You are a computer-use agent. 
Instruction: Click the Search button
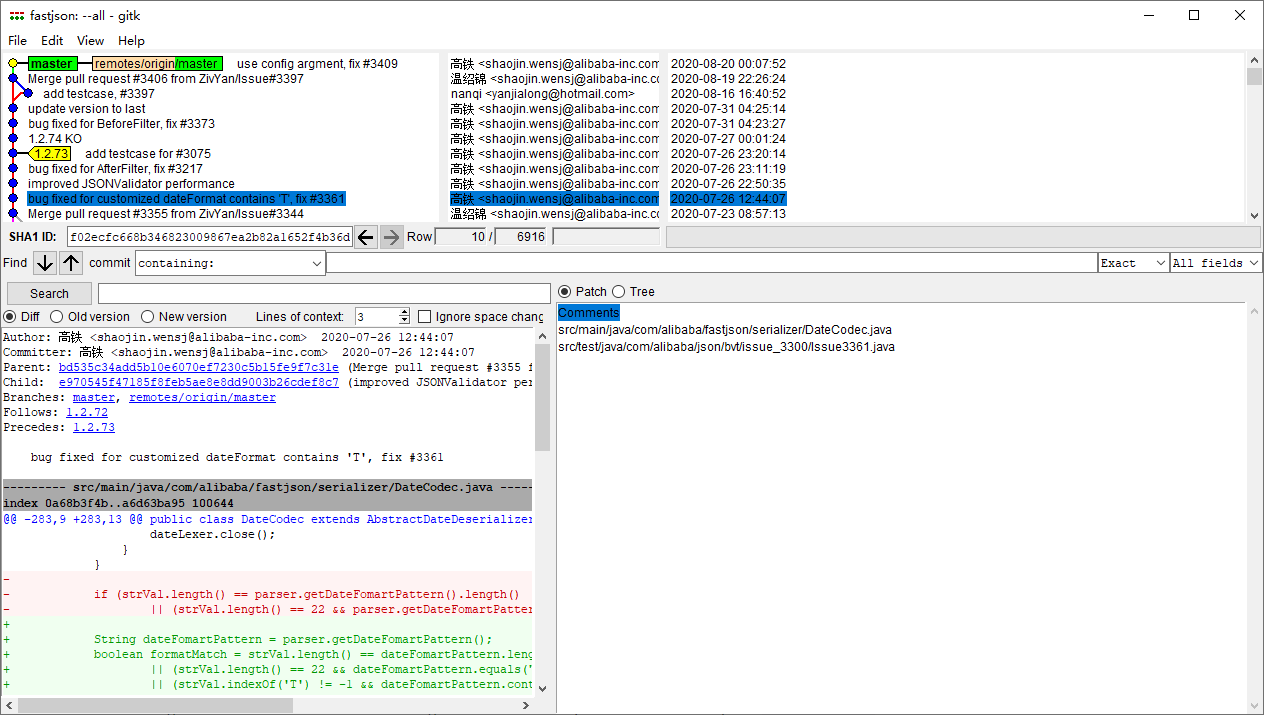(x=49, y=294)
